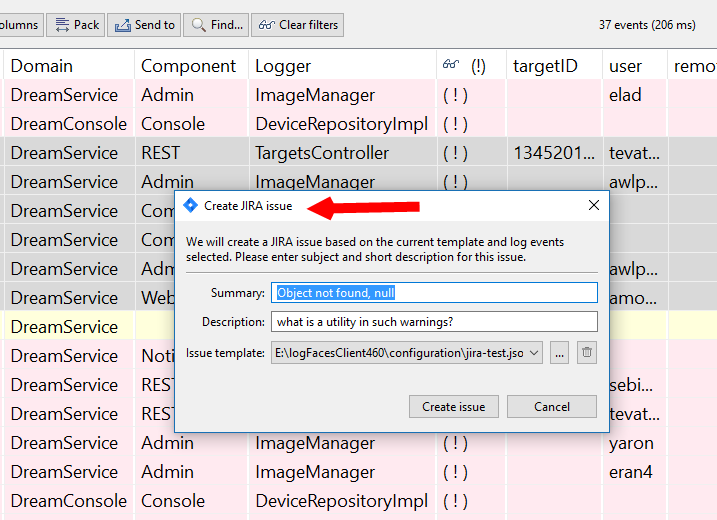Browse for issue template via ellipsis button
This screenshot has width=717, height=520.
pos(559,353)
